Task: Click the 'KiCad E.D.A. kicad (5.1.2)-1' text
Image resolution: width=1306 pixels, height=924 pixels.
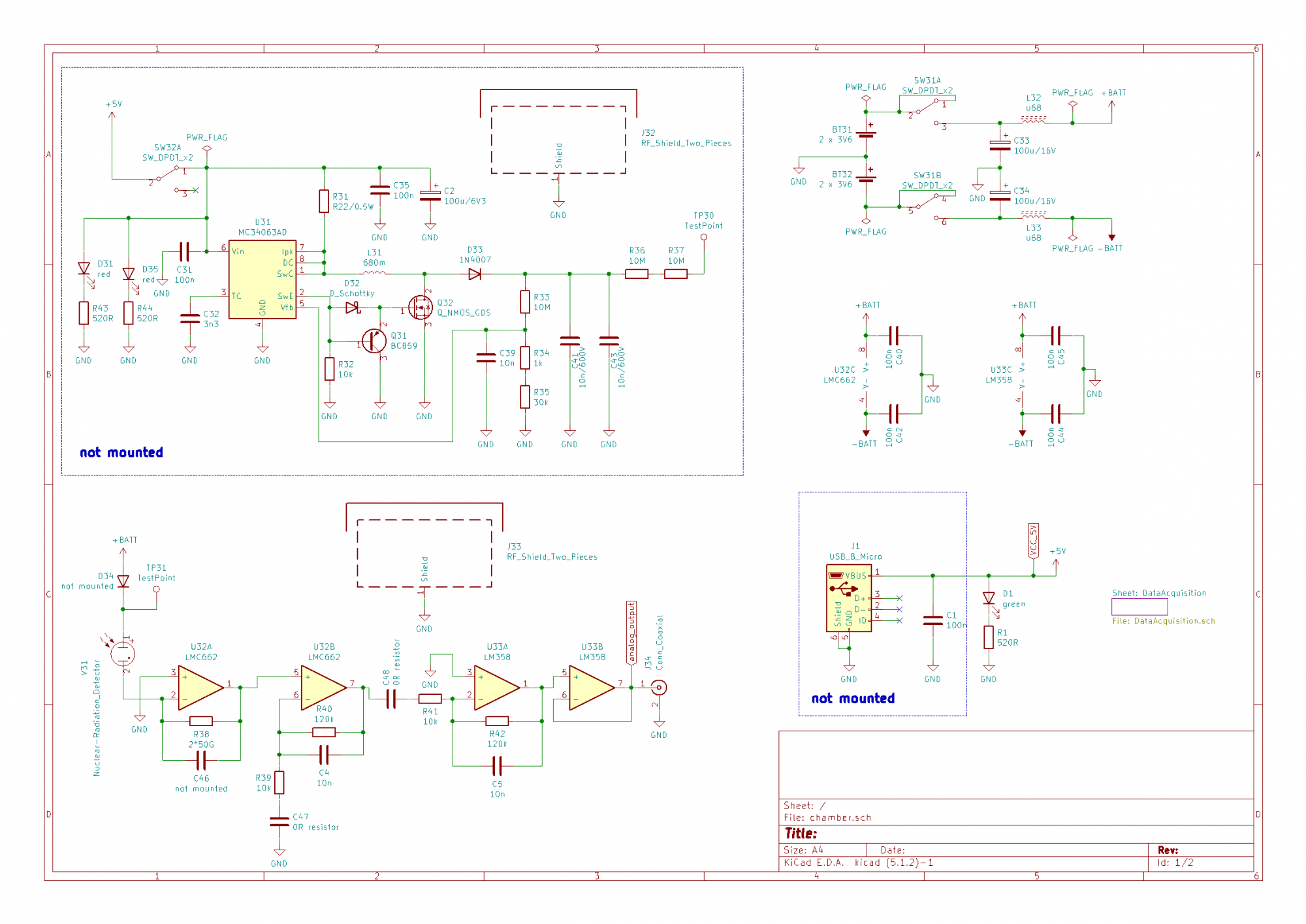Action: [x=859, y=863]
